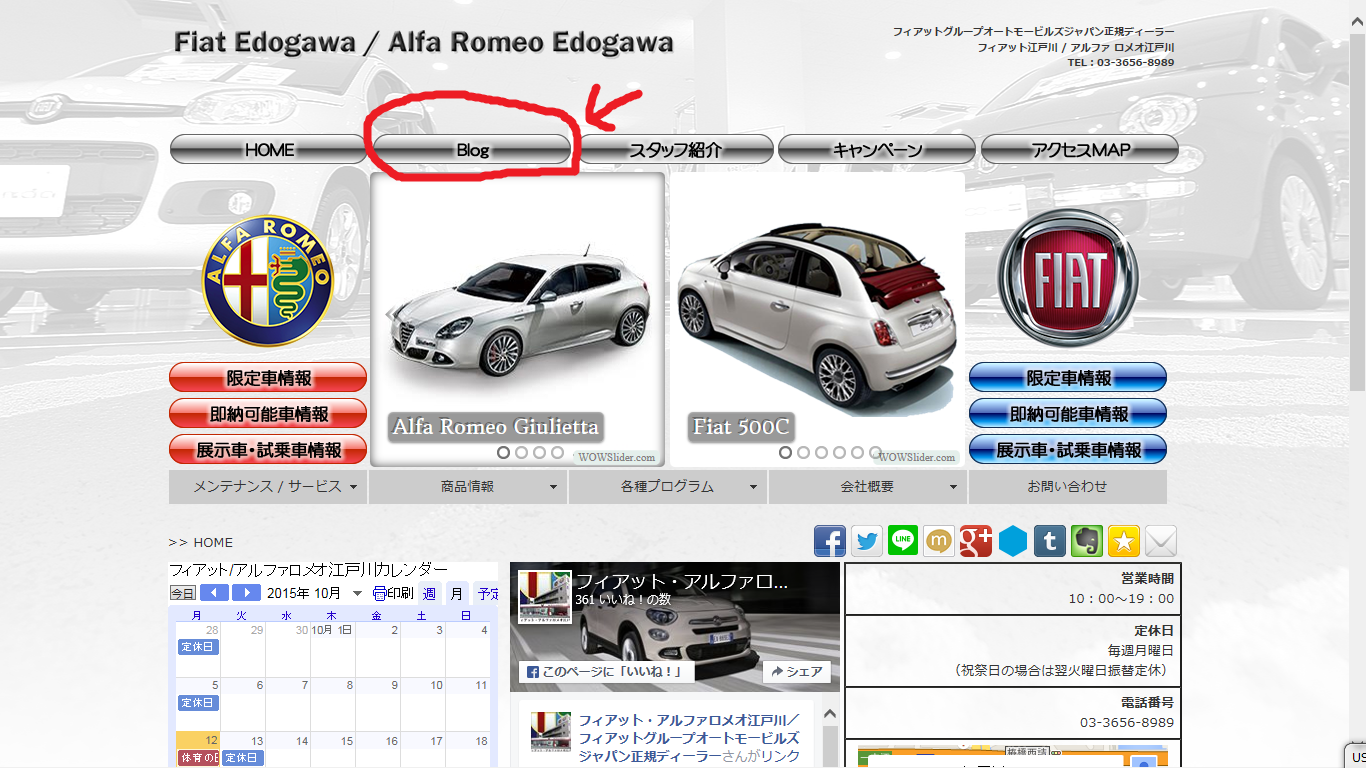Post to Tumblr icon

tap(1050, 541)
